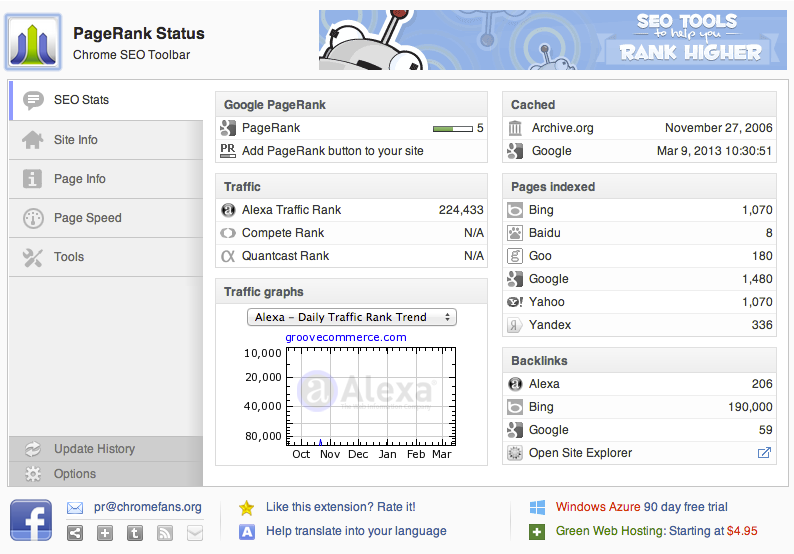794x554 pixels.
Task: Click the PageRank Status logo icon
Action: pyautogui.click(x=33, y=43)
